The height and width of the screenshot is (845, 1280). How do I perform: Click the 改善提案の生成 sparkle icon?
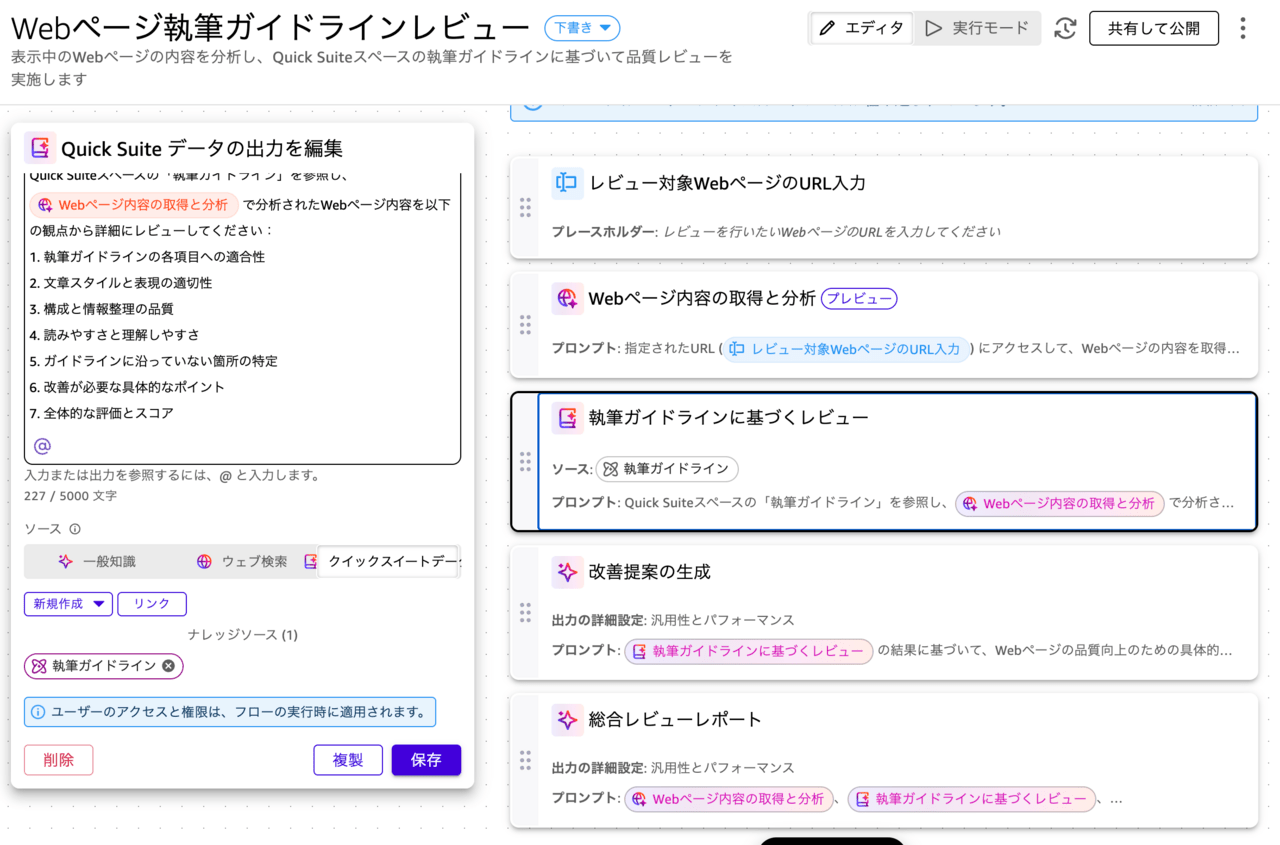click(567, 572)
